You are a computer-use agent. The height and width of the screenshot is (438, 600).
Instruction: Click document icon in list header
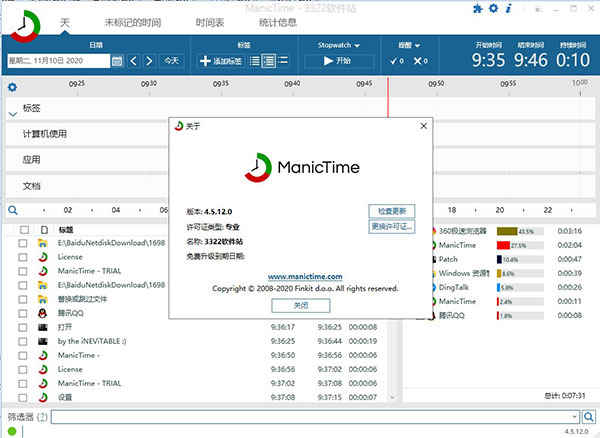(x=44, y=230)
